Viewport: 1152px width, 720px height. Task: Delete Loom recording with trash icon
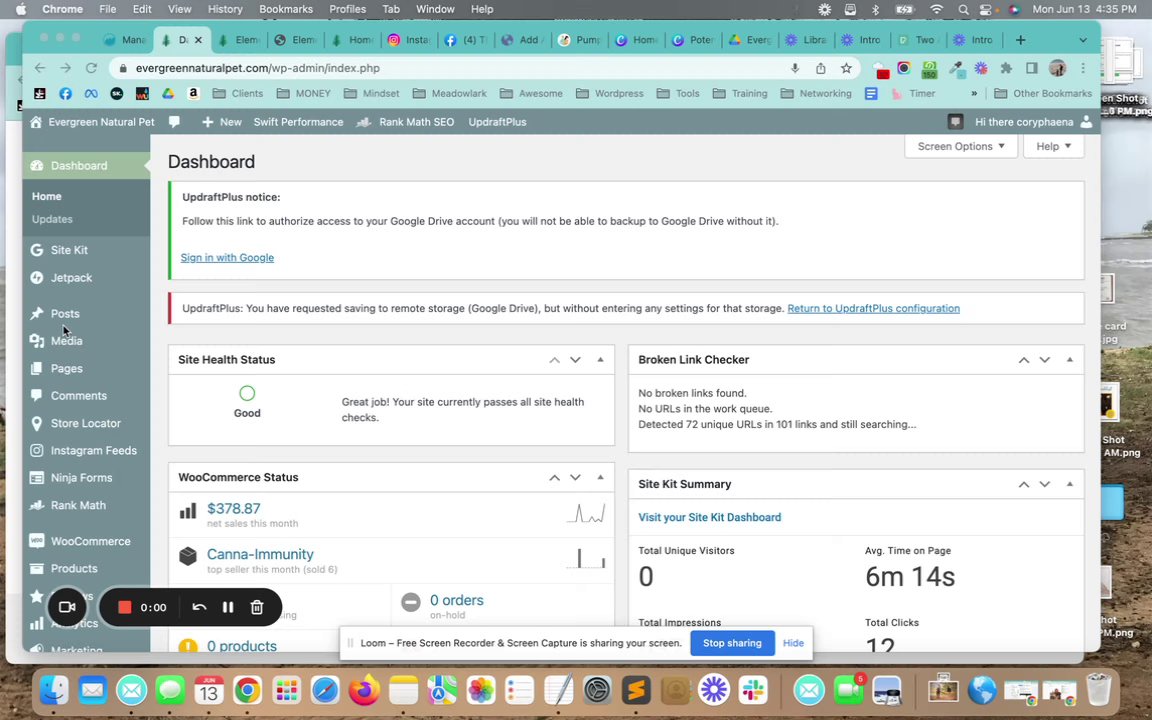pos(256,608)
